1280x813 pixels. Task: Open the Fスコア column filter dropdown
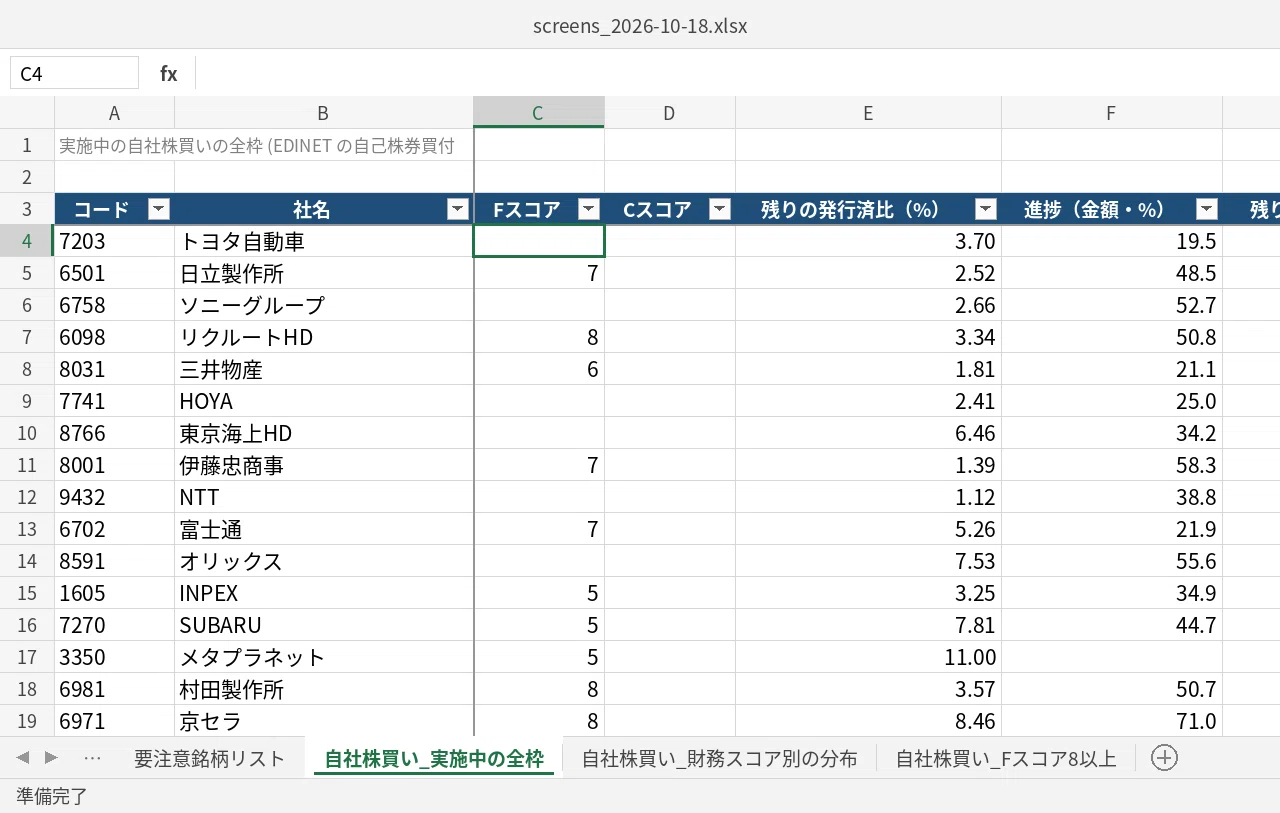589,209
